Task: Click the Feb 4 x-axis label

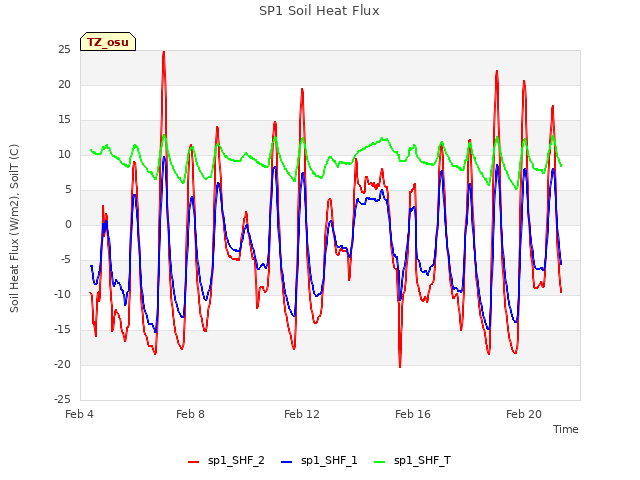Action: click(79, 414)
